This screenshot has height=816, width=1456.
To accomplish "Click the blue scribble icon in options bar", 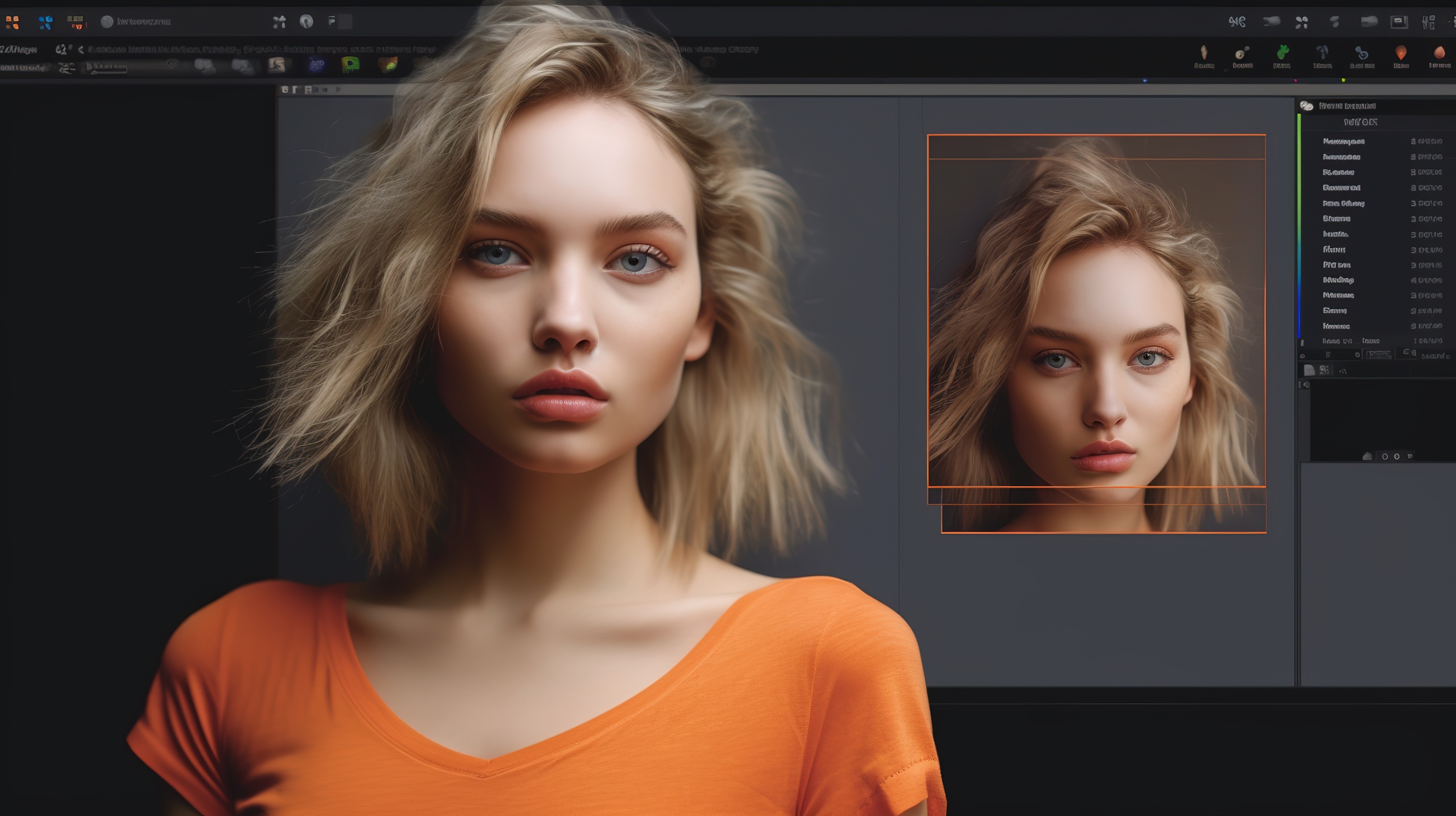I will coord(316,65).
